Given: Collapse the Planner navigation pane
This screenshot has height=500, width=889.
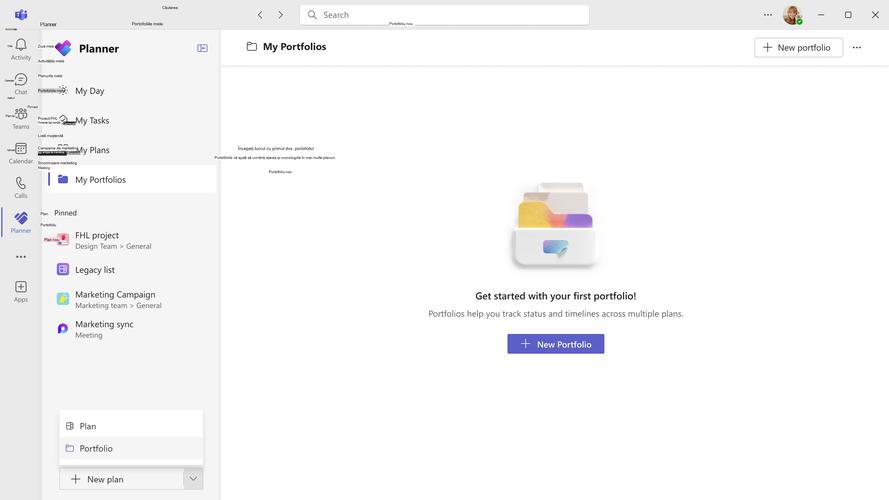Looking at the screenshot, I should (202, 48).
